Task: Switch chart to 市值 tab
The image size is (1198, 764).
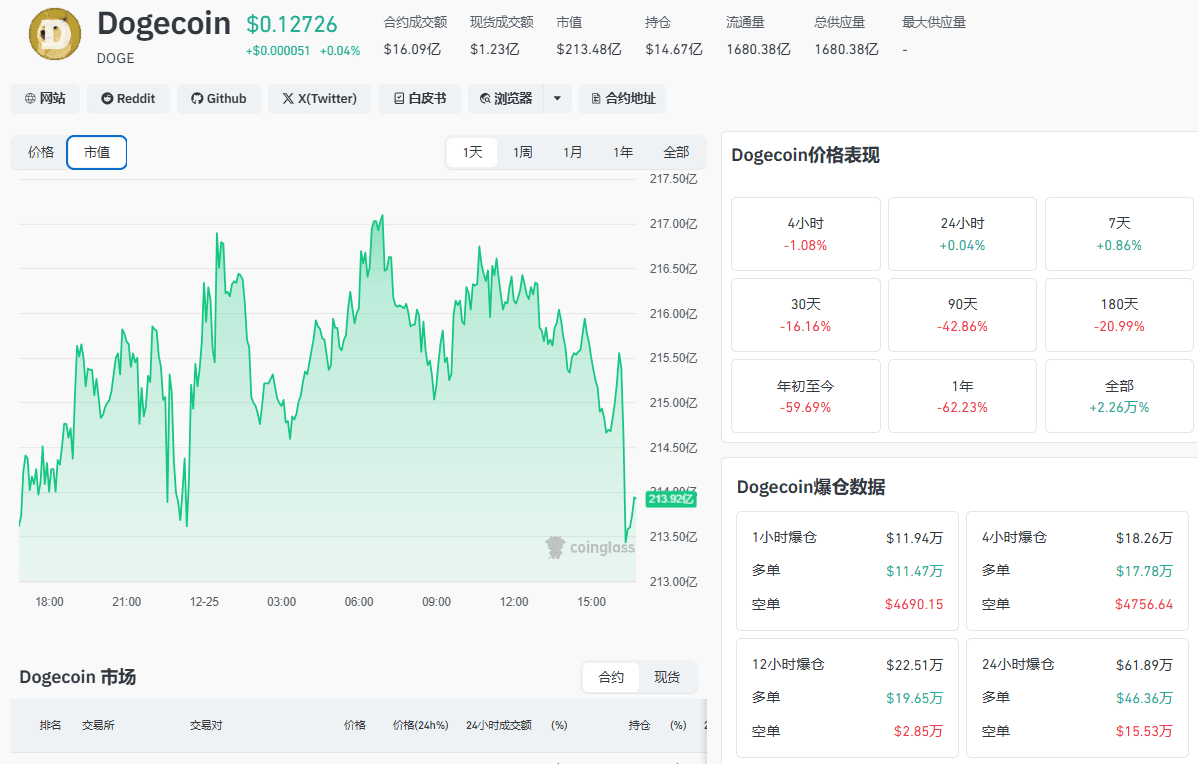Action: [x=97, y=152]
